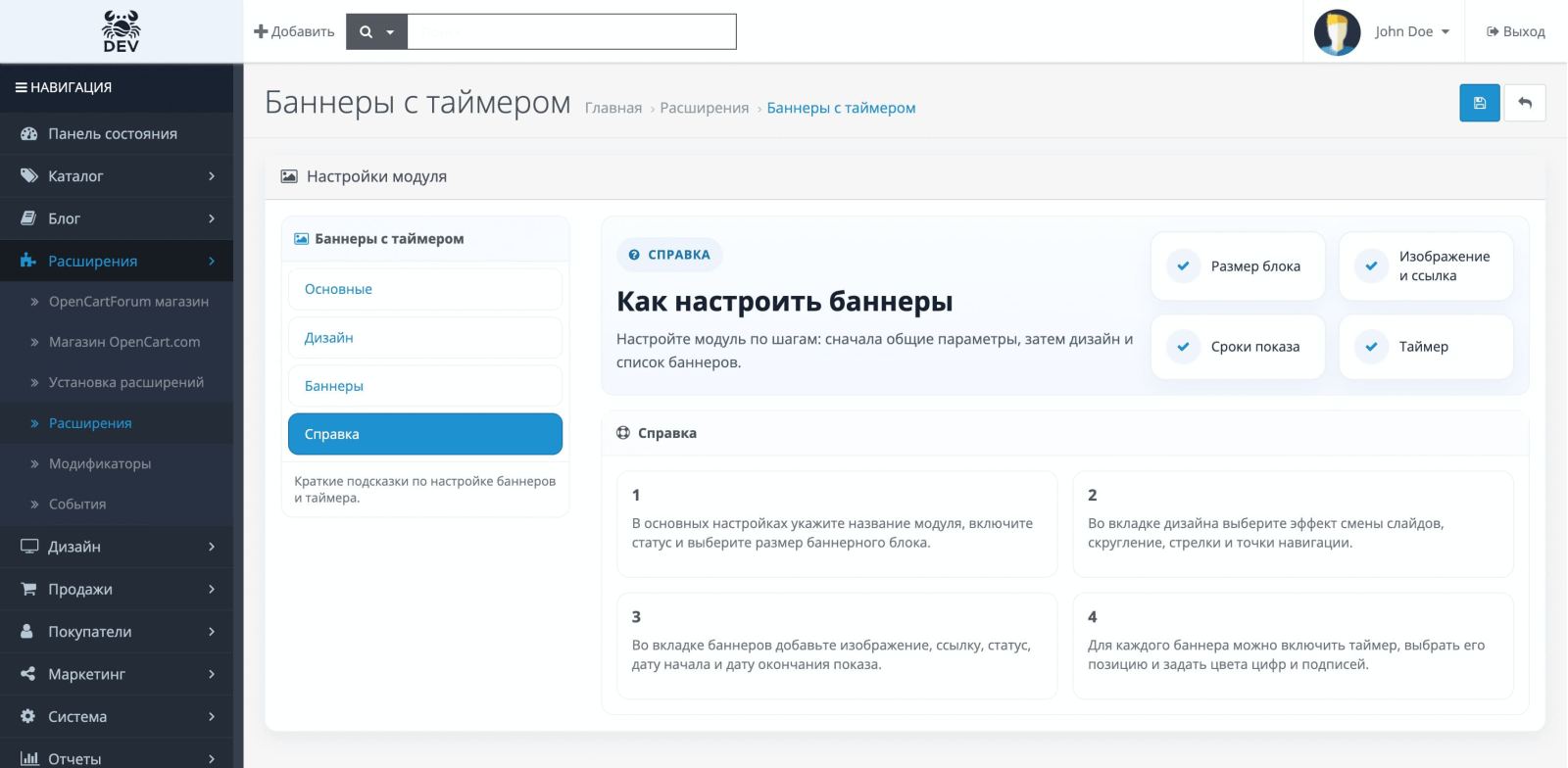
Task: Open Панель состояния dashboard item
Action: (117, 133)
